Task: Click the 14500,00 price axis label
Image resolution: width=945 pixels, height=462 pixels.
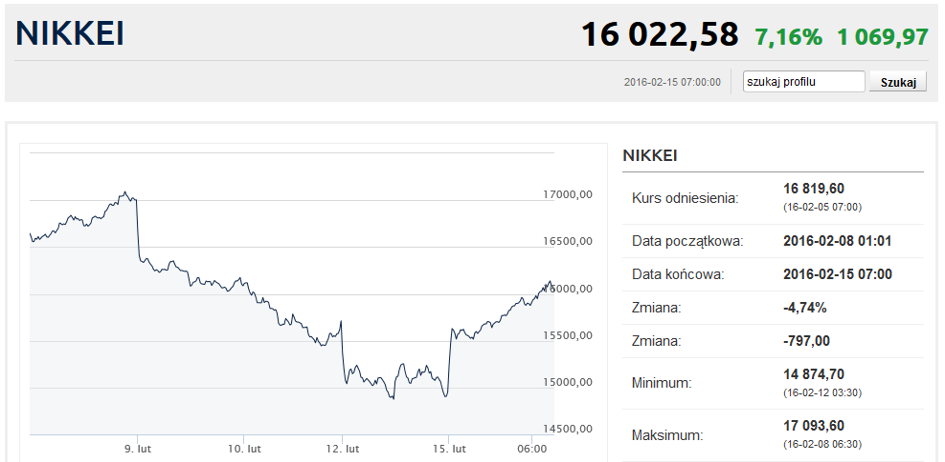Action: 566,429
